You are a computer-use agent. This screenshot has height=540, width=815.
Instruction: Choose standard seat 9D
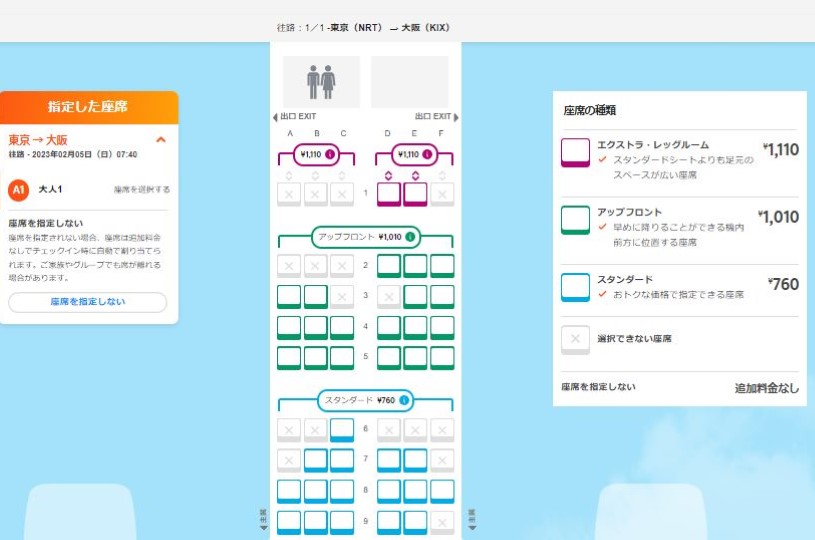(x=389, y=523)
